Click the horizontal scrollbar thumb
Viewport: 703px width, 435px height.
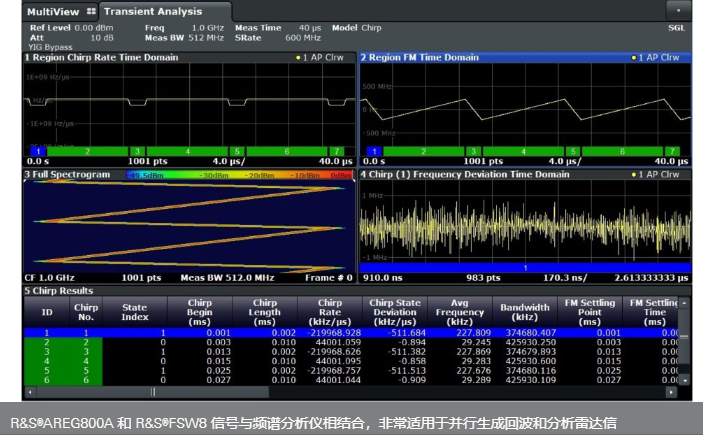(153, 392)
